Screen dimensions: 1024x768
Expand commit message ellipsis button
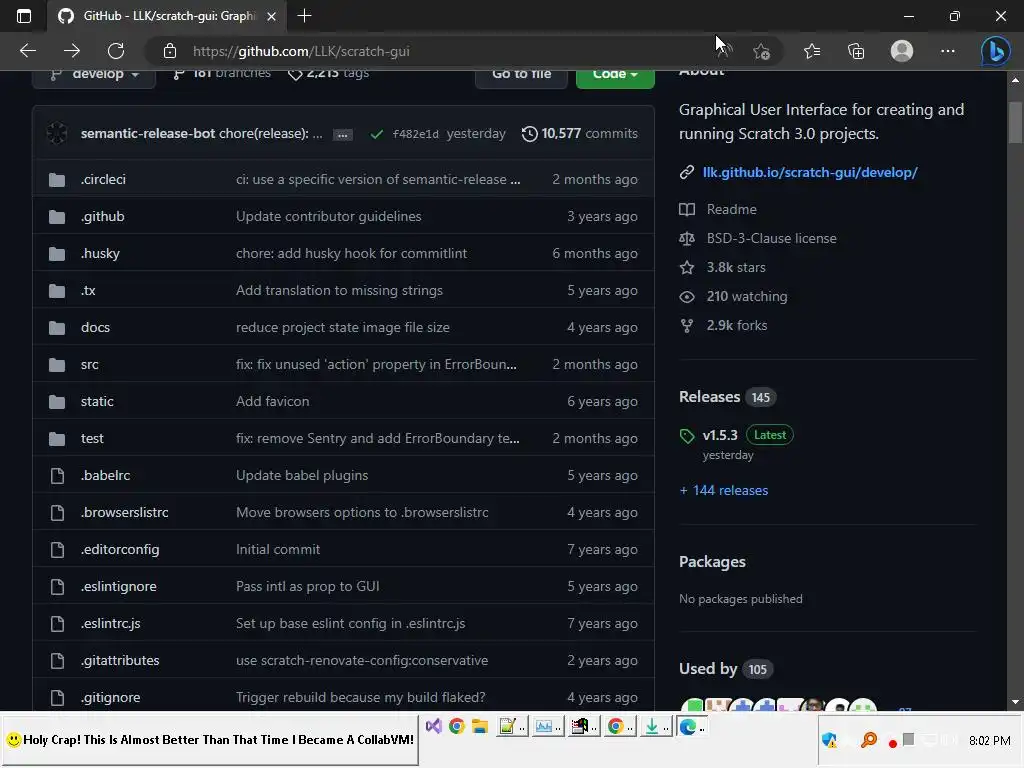(x=343, y=135)
